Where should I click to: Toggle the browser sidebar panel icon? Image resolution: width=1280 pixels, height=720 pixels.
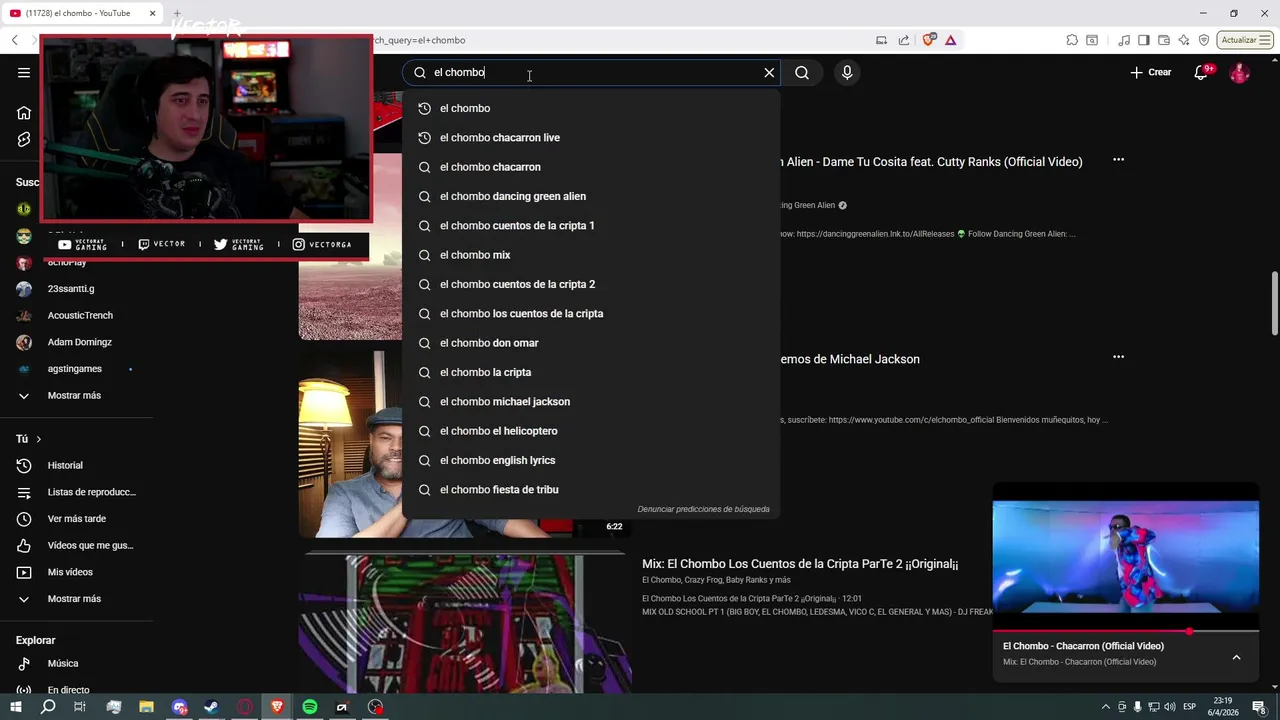pos(1144,40)
